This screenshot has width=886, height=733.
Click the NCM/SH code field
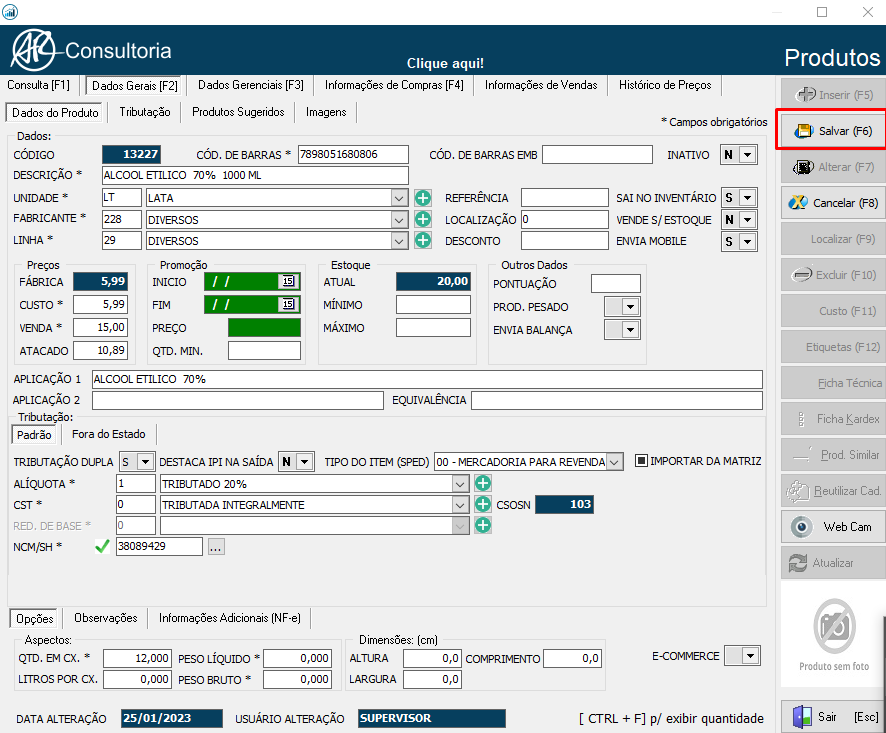[x=159, y=546]
